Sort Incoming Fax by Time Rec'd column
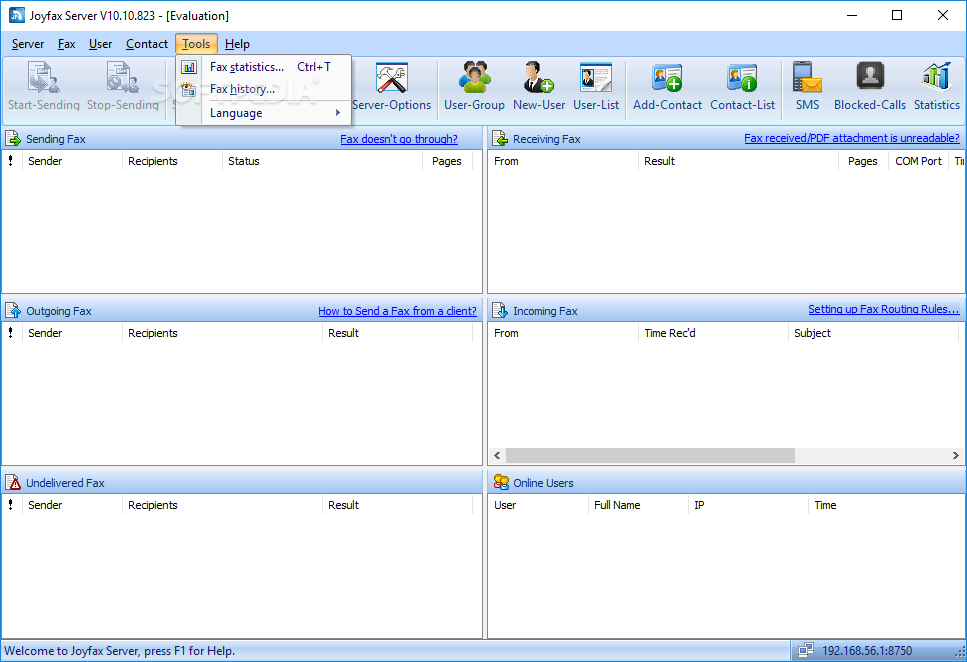This screenshot has height=662, width=967. pos(714,333)
